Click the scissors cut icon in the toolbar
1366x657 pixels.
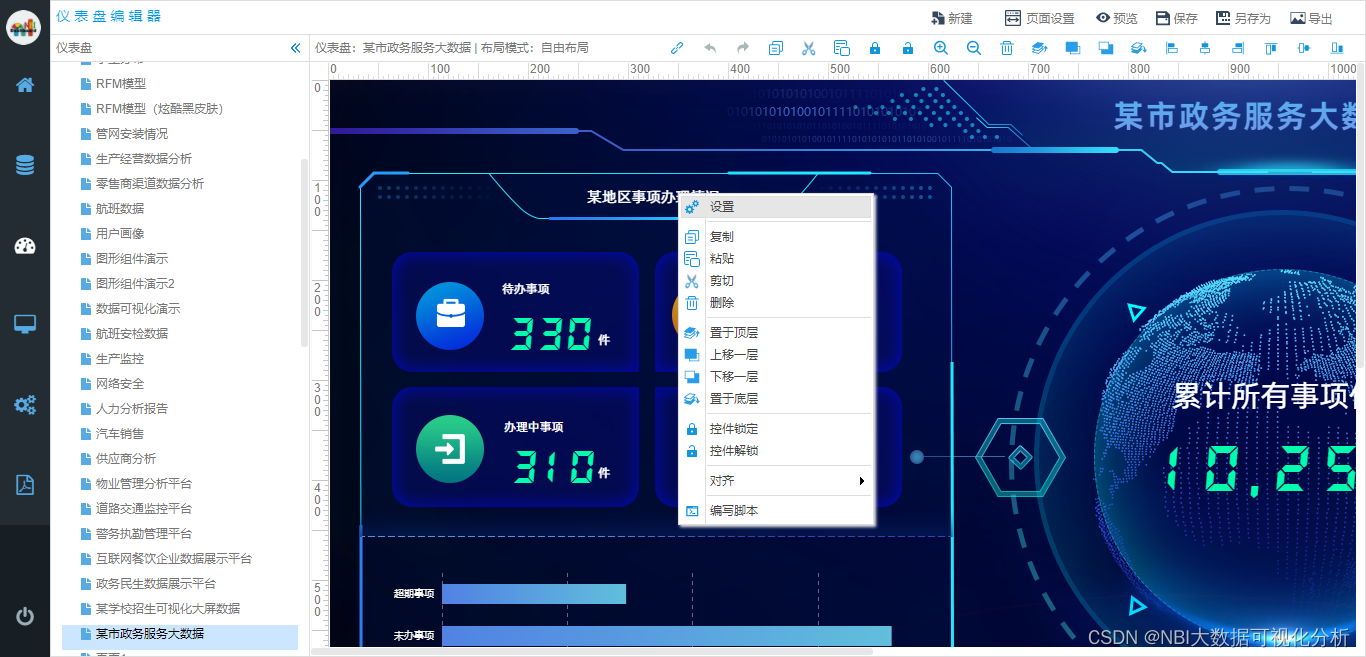pyautogui.click(x=809, y=47)
